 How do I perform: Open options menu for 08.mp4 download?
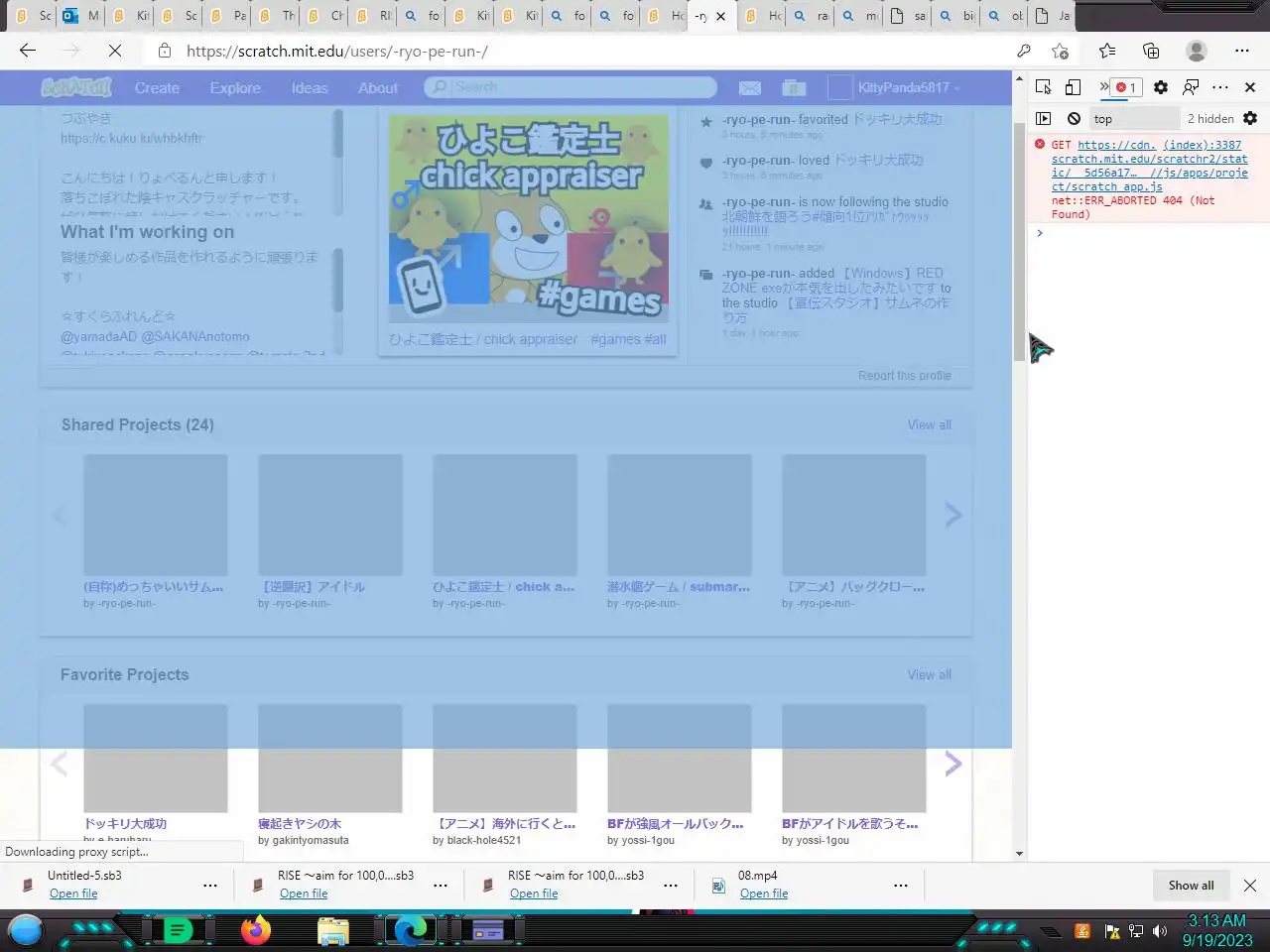click(901, 886)
